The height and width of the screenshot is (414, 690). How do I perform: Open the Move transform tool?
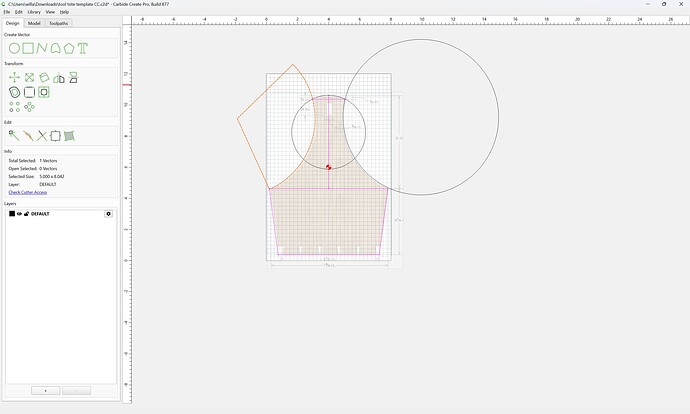click(x=15, y=78)
